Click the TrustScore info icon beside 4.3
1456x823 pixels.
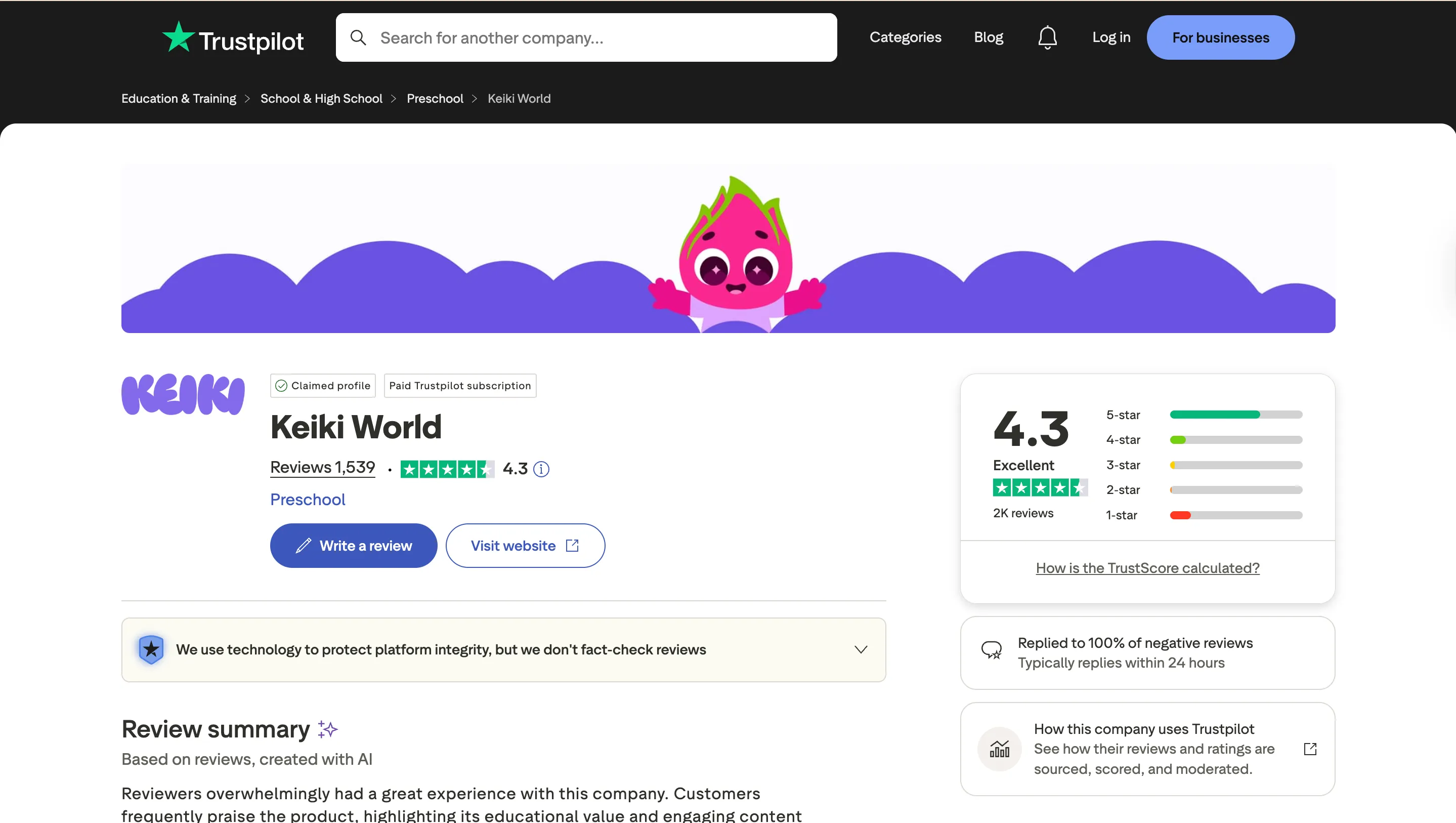click(541, 469)
